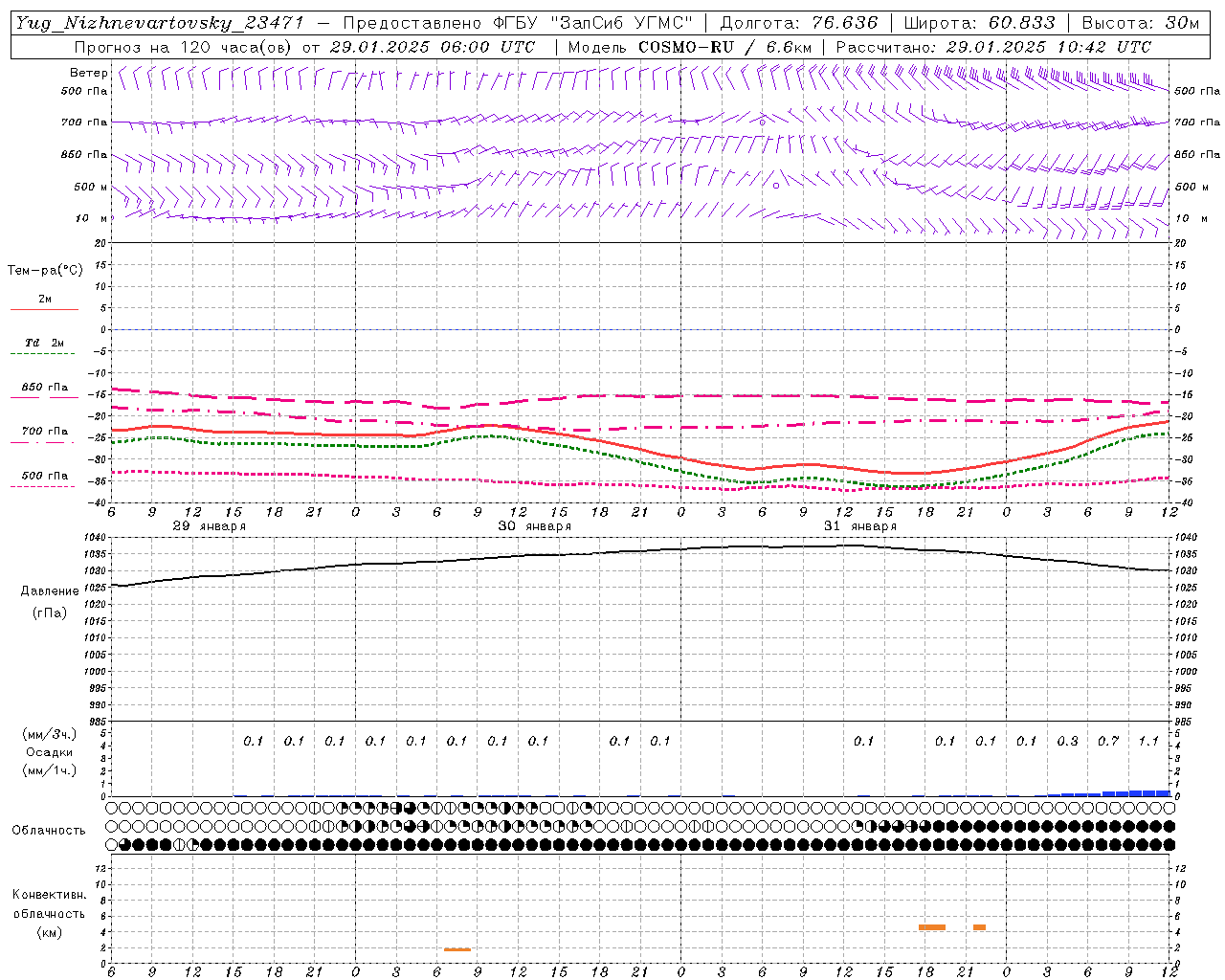
Task: Click the Широта: 60.833 latitude value
Action: (979, 23)
